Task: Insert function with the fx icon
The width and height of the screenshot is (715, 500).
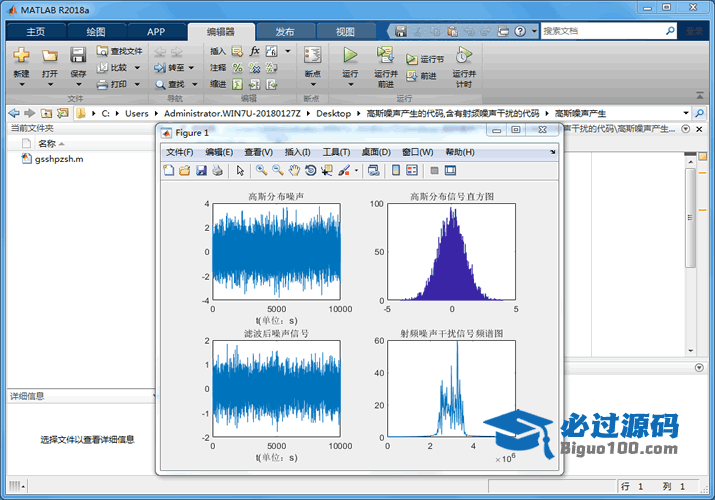Action: (254, 51)
